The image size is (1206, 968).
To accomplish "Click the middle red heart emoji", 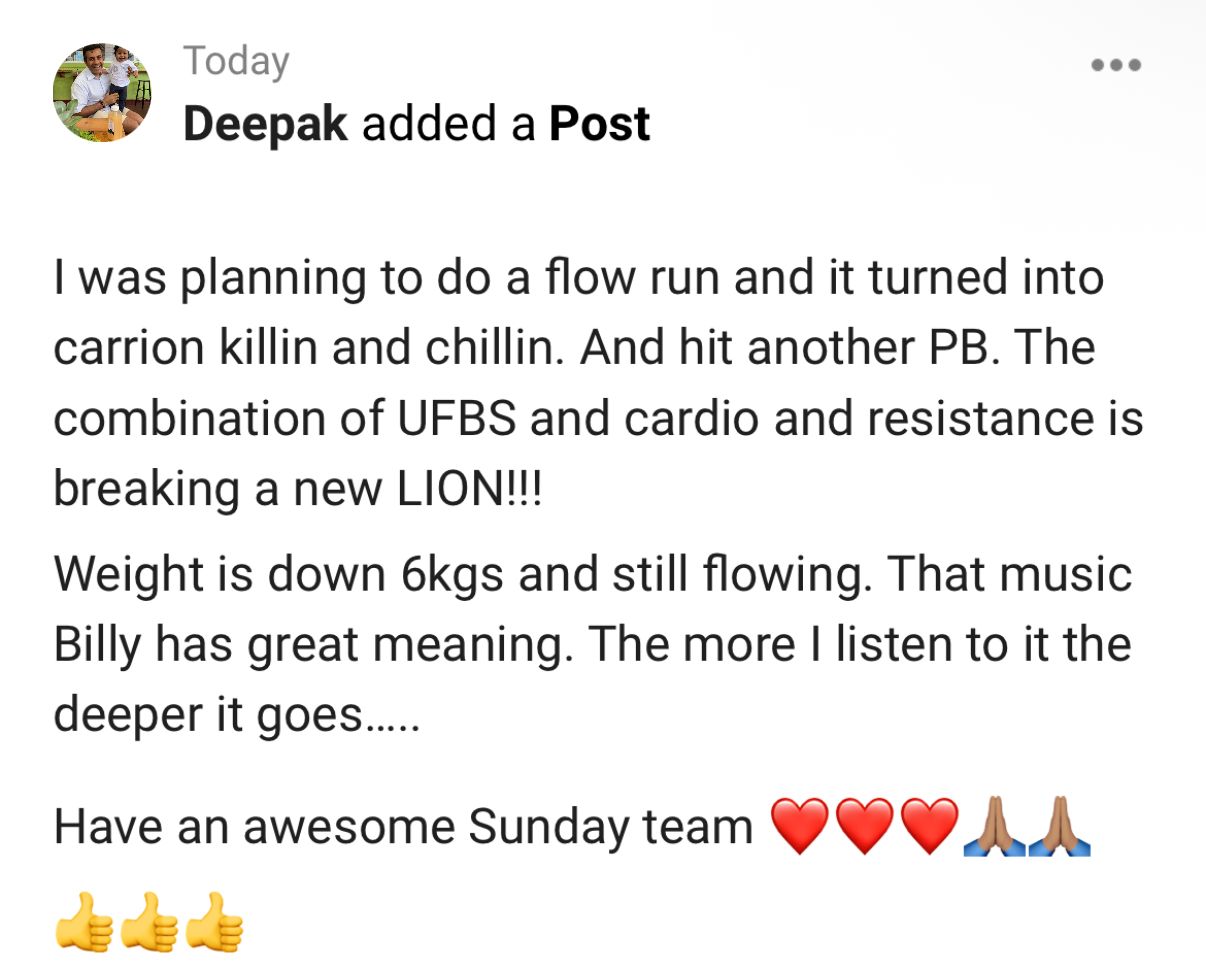I will [865, 827].
